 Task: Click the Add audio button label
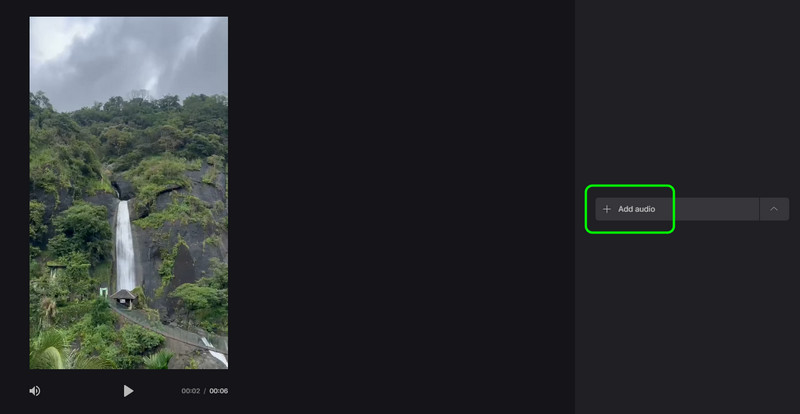636,209
